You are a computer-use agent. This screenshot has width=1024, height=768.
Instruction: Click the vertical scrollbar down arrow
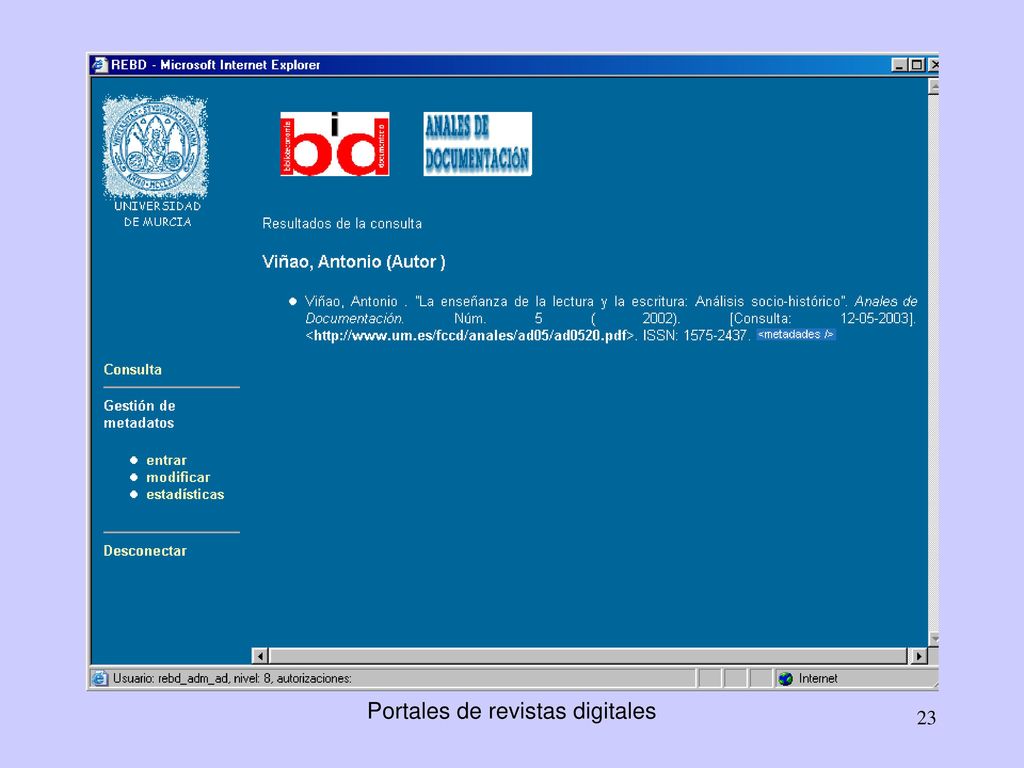934,638
